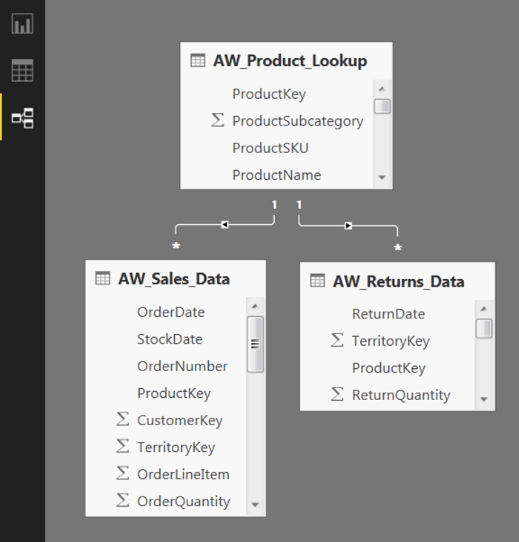Select the filter direction arrow toward AW_Sales_Data
This screenshot has height=542, width=519.
click(x=225, y=225)
